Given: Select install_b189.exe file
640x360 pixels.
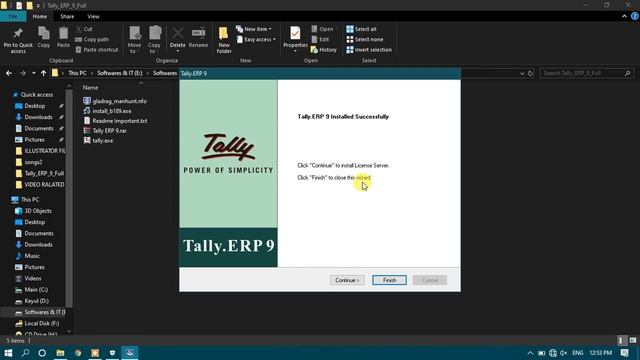Looking at the screenshot, I should coord(107,111).
